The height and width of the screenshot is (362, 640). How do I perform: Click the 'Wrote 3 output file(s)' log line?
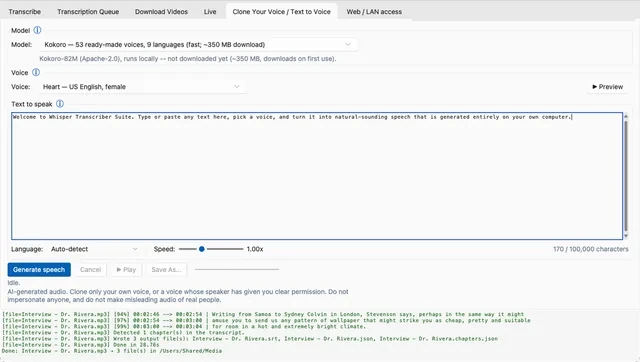pos(250,339)
